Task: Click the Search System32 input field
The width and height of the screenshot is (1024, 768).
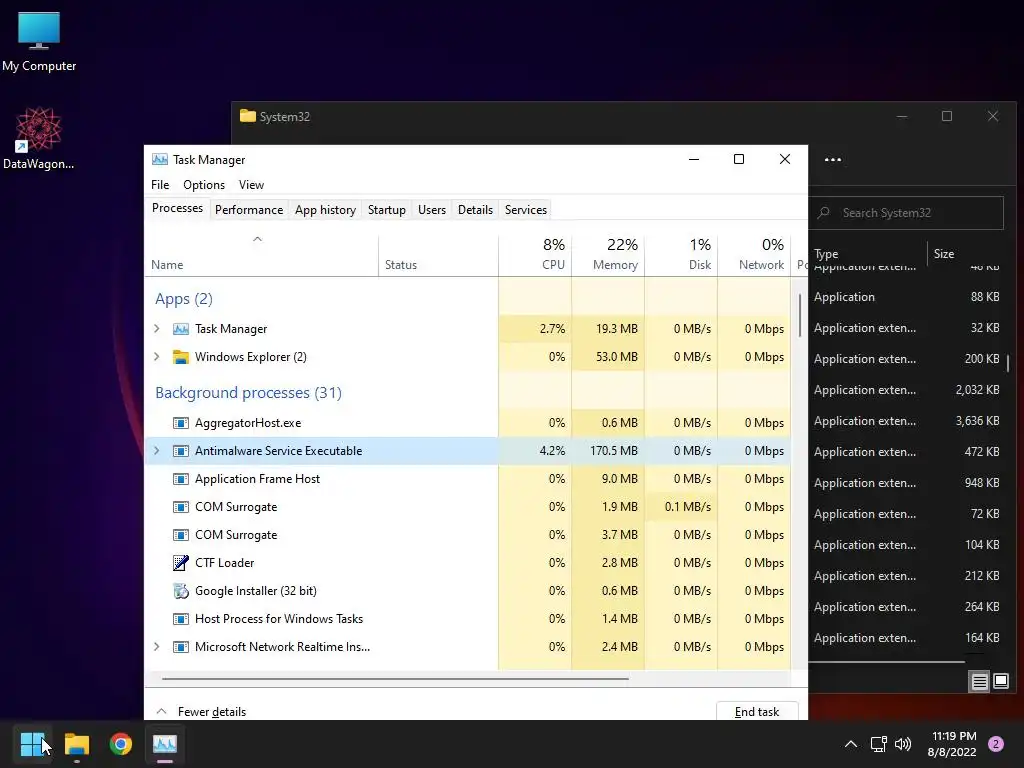Action: pos(906,213)
